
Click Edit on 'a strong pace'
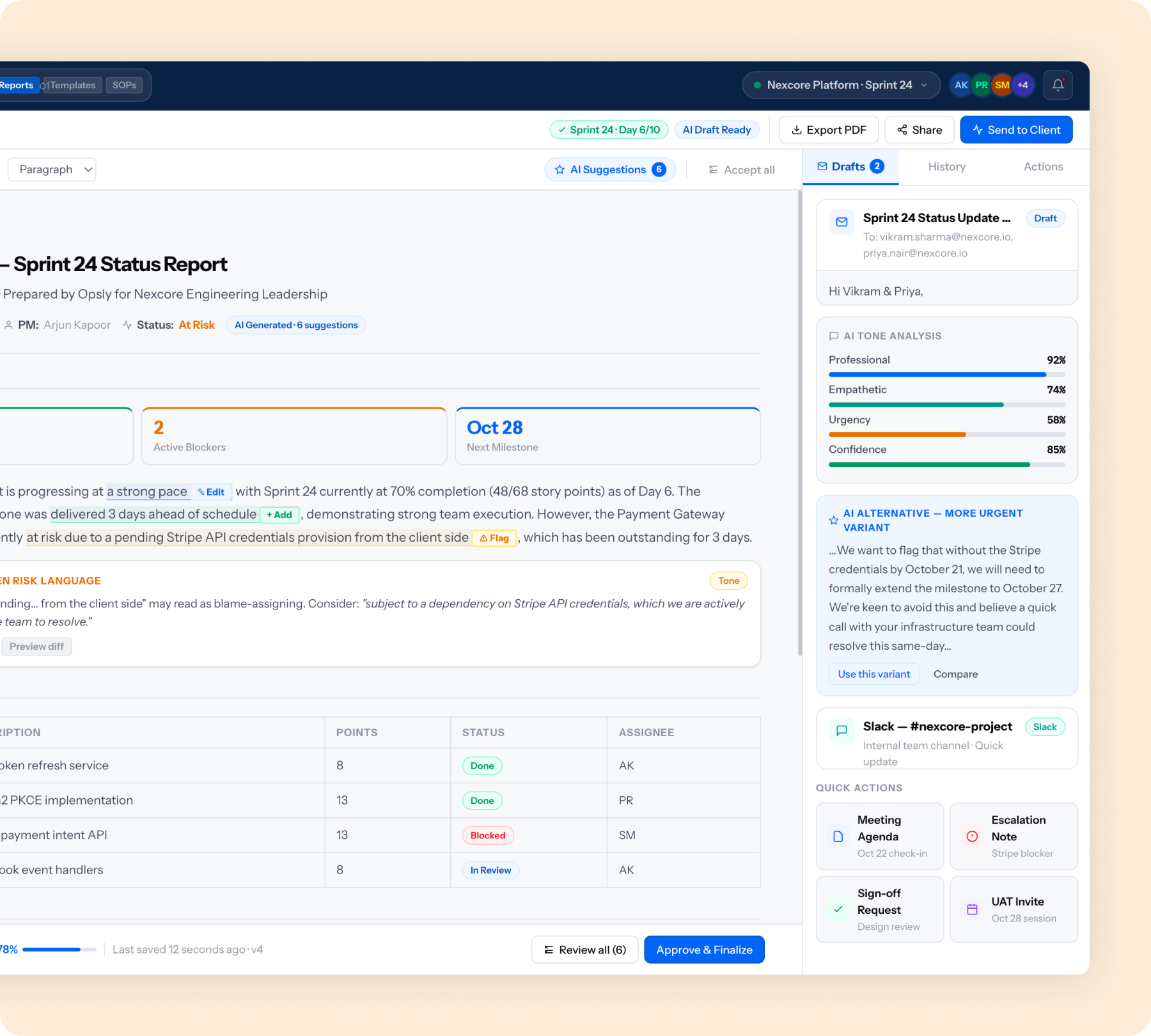[211, 492]
